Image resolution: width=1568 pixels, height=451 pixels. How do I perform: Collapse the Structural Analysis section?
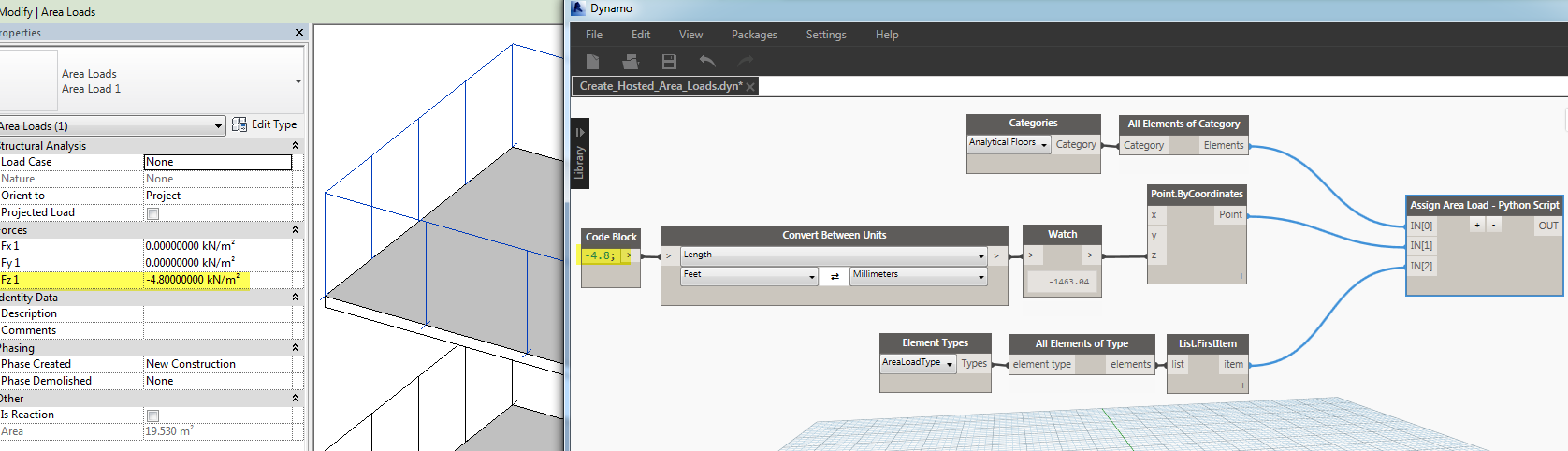(x=295, y=146)
